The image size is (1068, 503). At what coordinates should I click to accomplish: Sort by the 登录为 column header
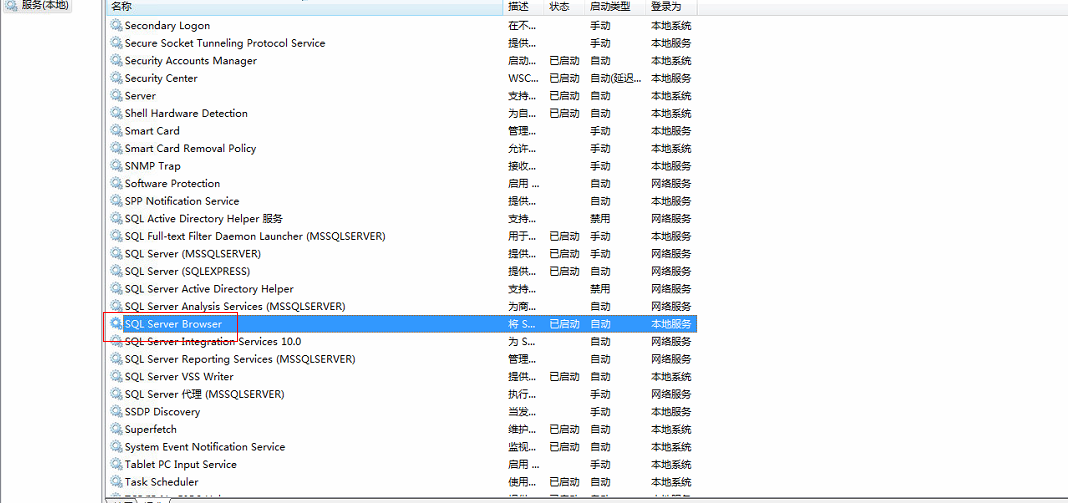click(x=671, y=7)
